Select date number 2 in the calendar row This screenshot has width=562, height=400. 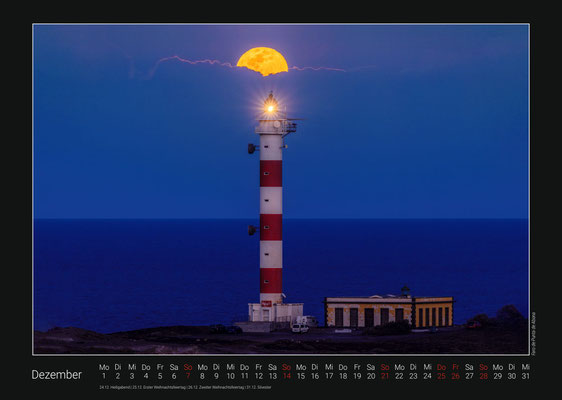click(x=118, y=376)
